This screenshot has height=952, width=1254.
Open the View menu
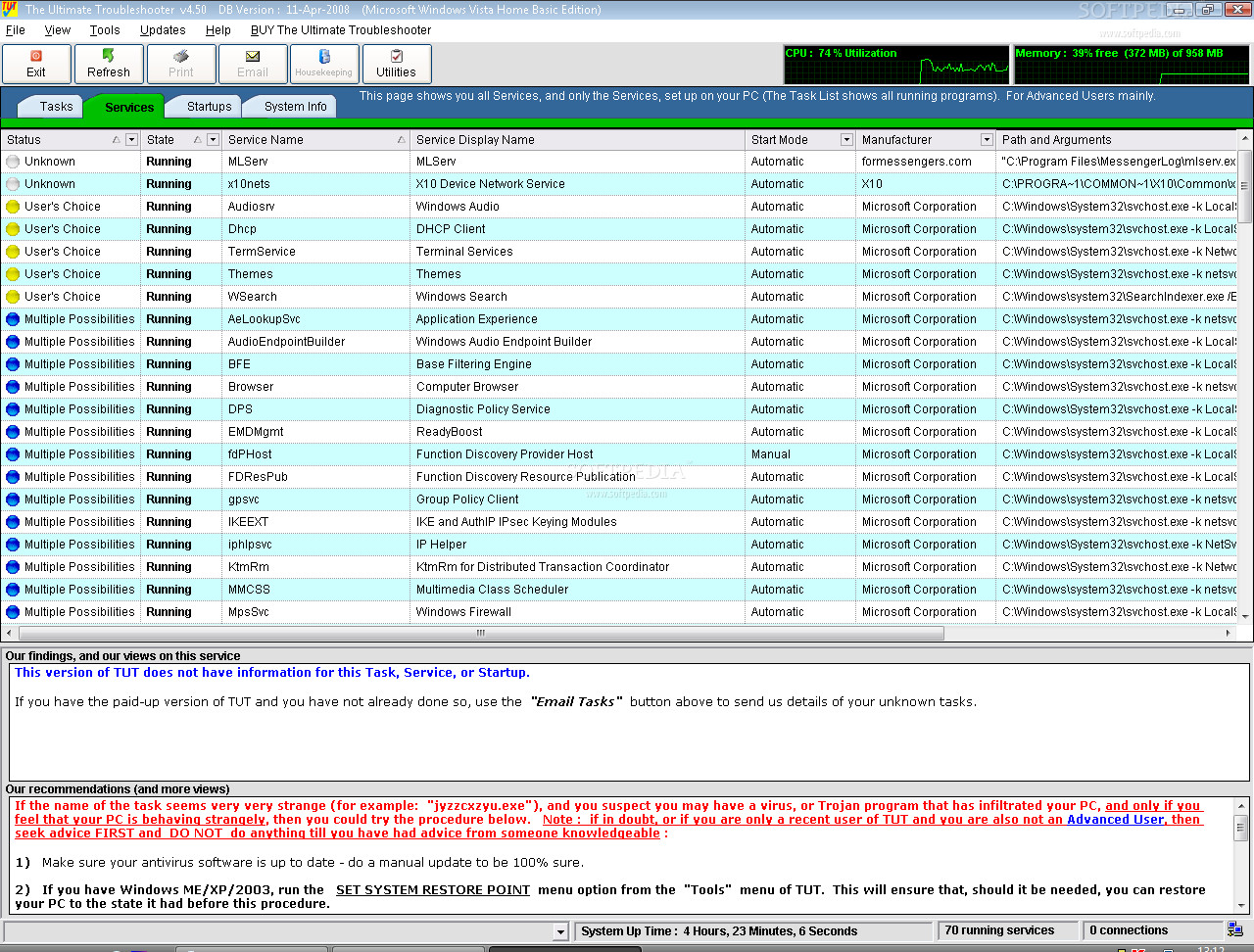58,30
